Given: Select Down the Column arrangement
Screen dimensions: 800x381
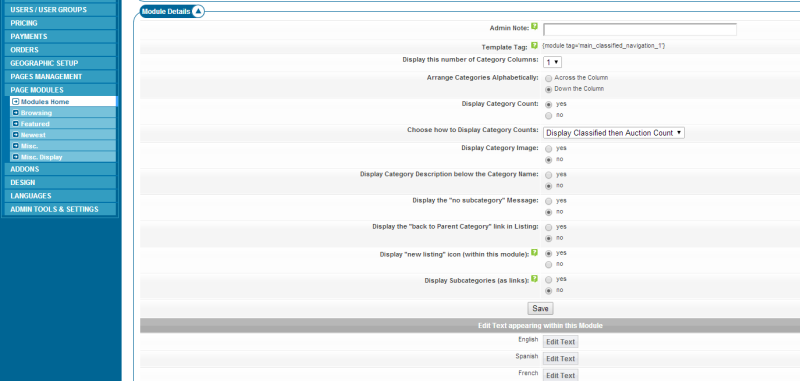Looking at the screenshot, I should pyautogui.click(x=548, y=89).
